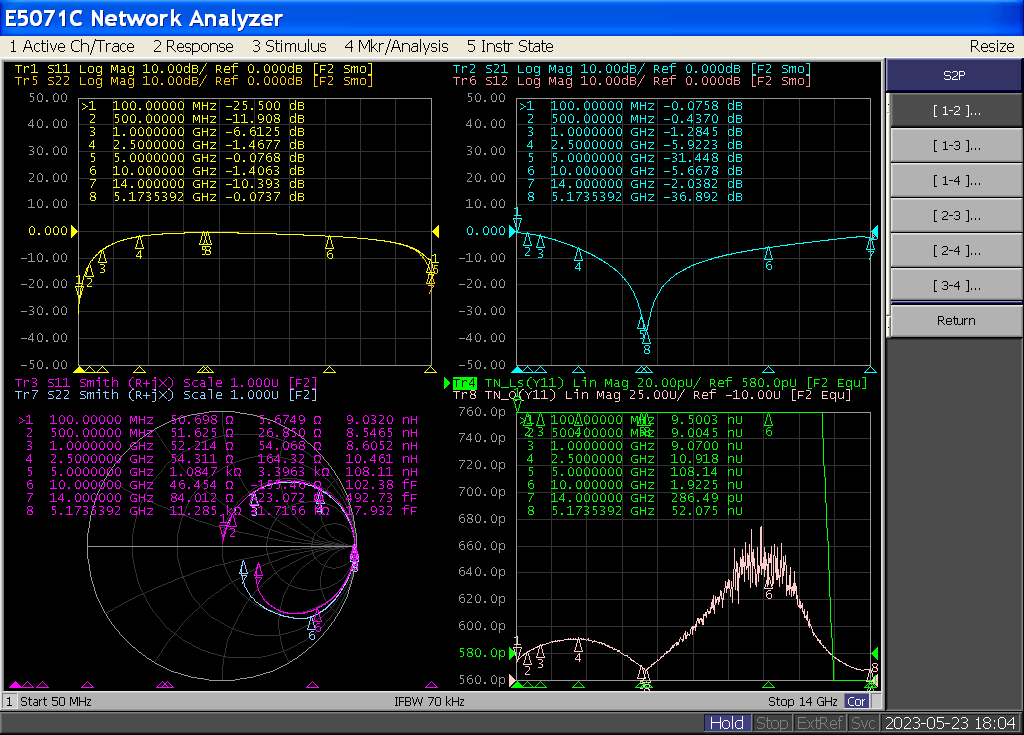Click the Start 50 MHz label

56,702
